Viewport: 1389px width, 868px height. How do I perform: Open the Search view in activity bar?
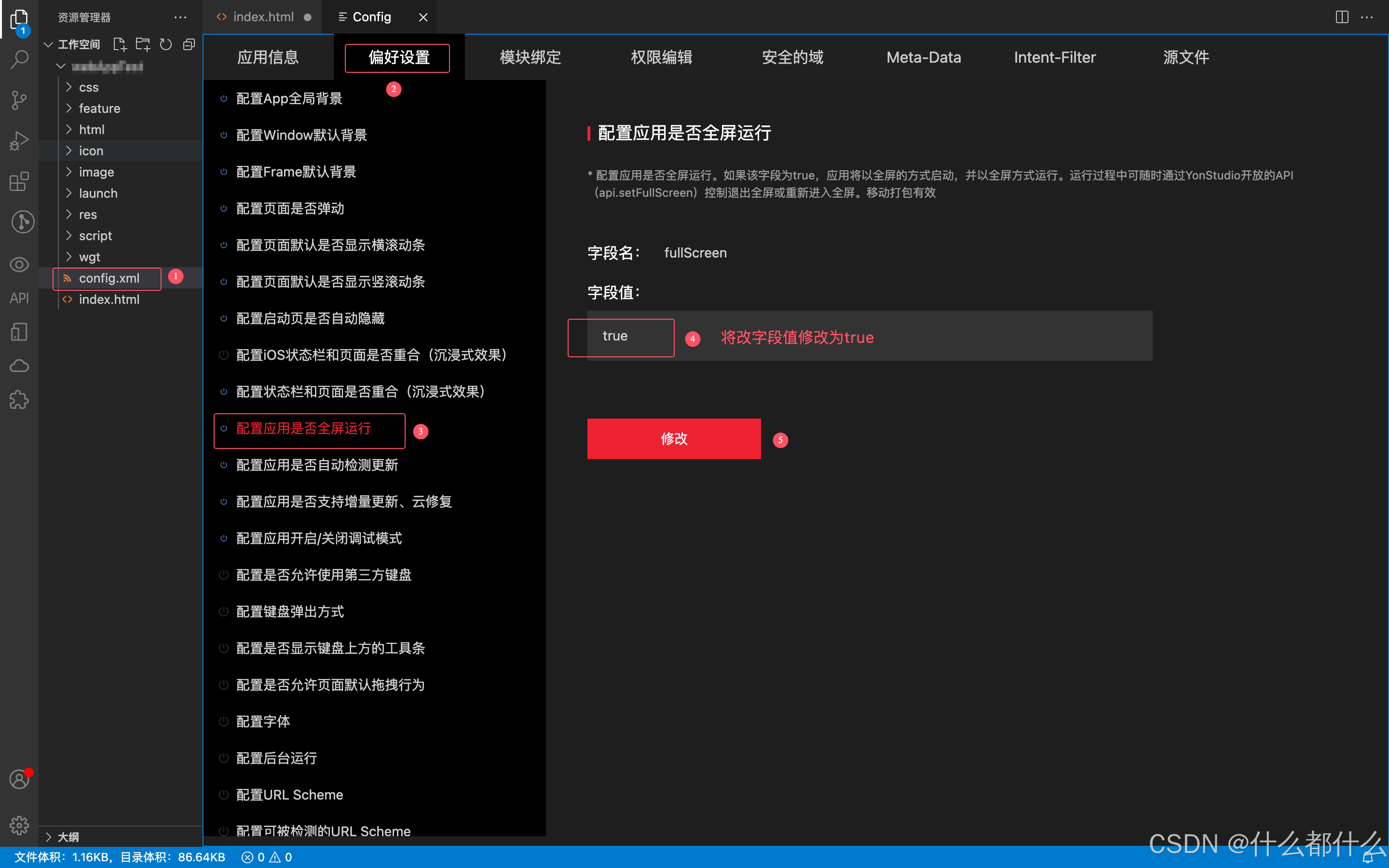tap(19, 59)
